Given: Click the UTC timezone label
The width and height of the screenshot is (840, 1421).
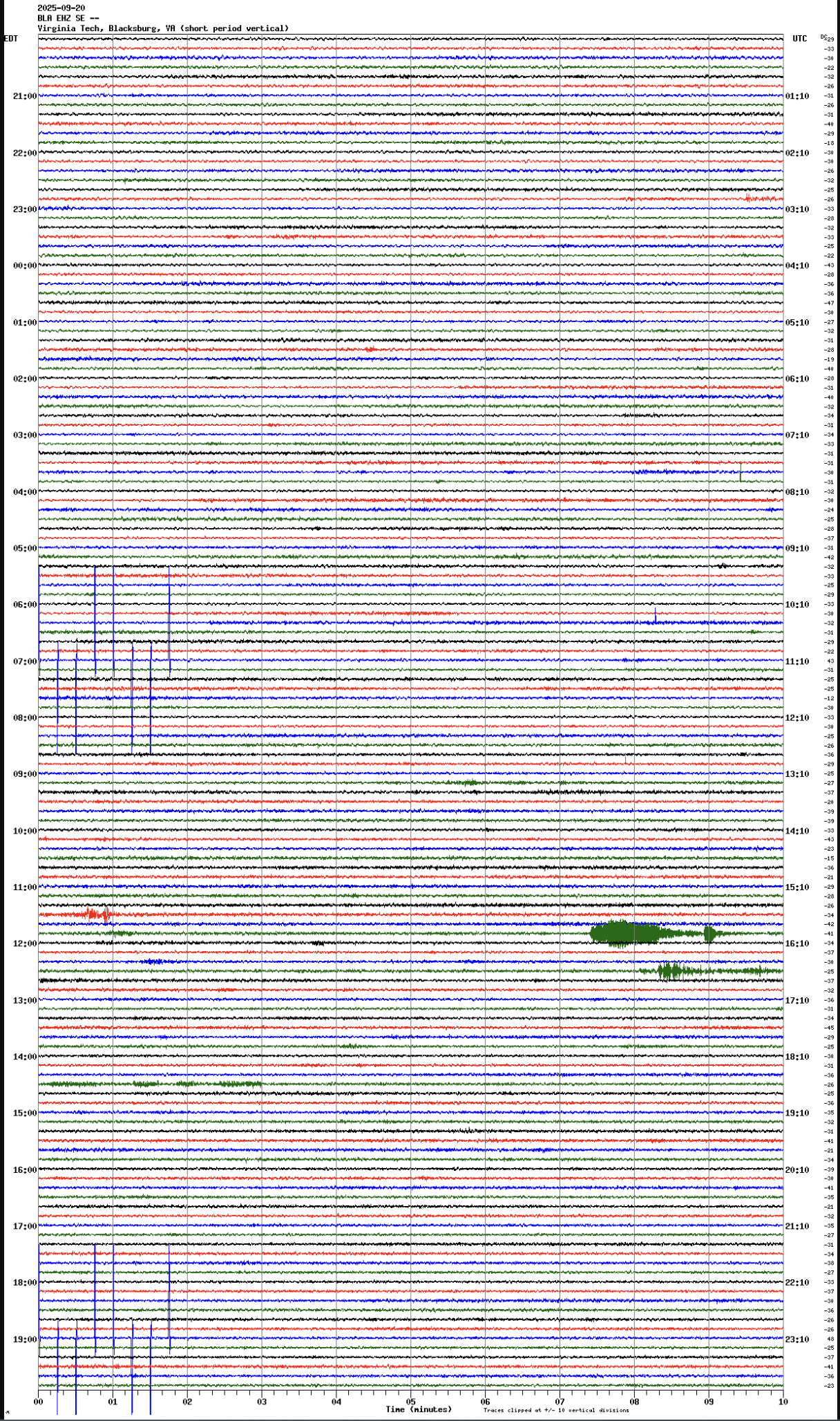Looking at the screenshot, I should pyautogui.click(x=799, y=39).
